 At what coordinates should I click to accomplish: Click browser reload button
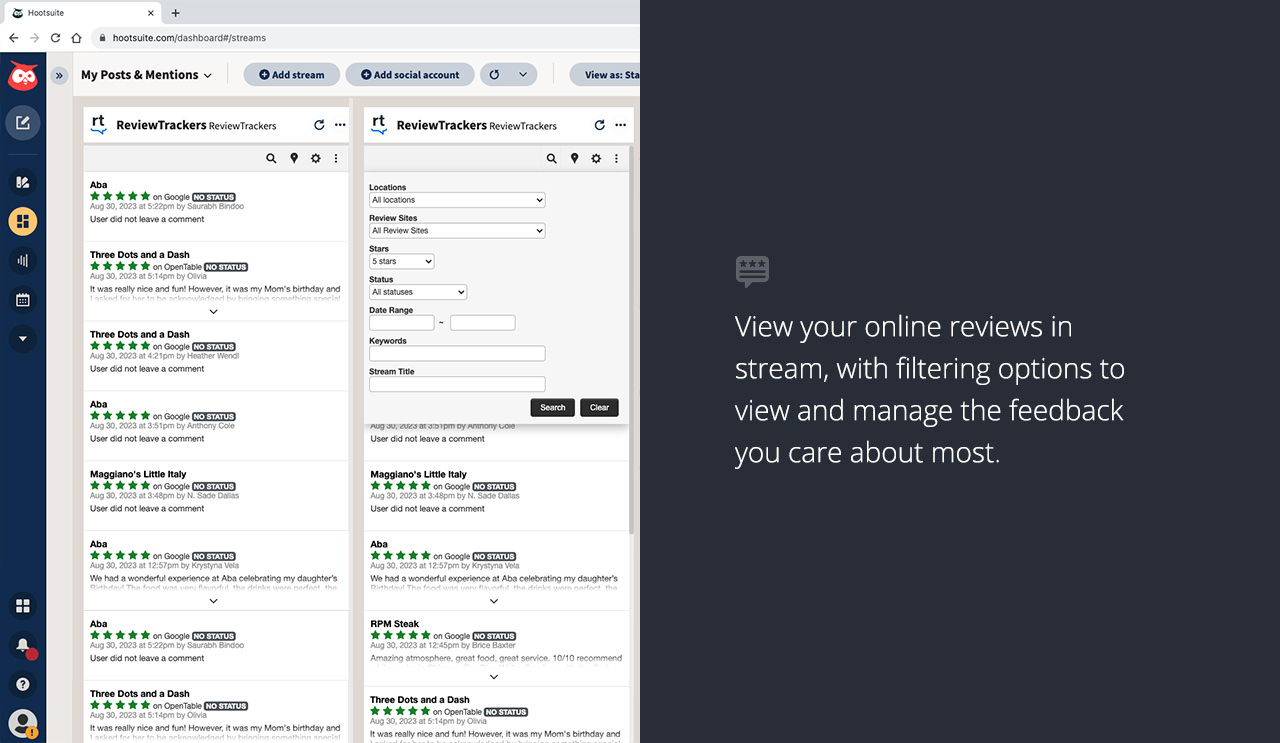pos(55,38)
